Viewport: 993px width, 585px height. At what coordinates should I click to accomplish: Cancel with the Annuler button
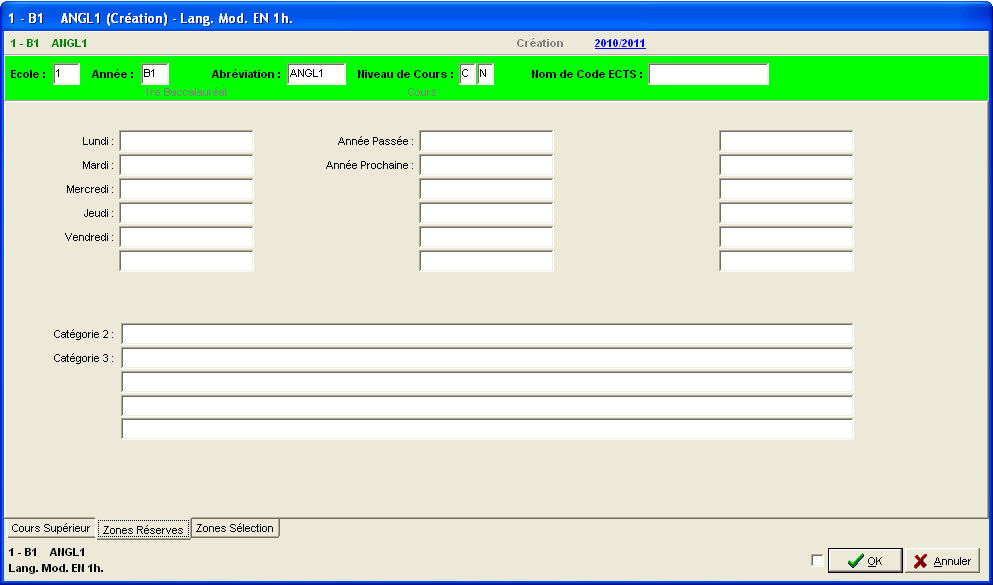pyautogui.click(x=942, y=561)
